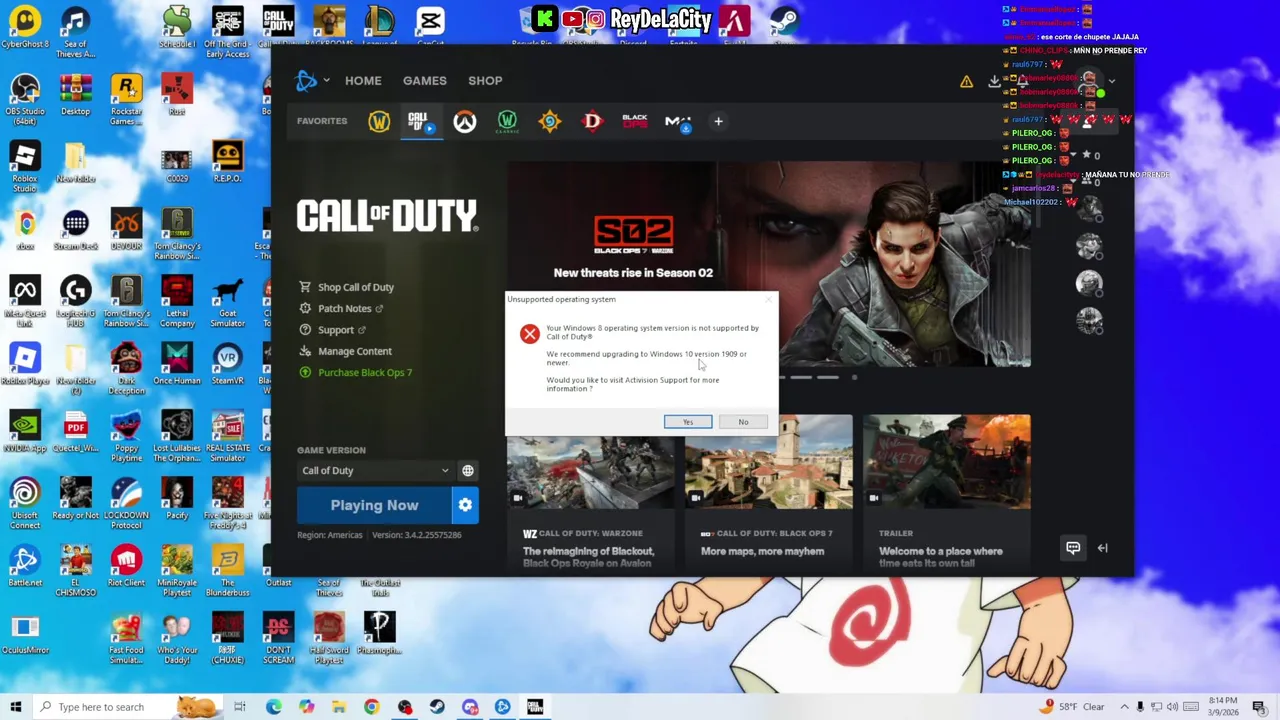This screenshot has height=720, width=1280.
Task: Open the Battle.net logo dropdown menu
Action: (326, 81)
